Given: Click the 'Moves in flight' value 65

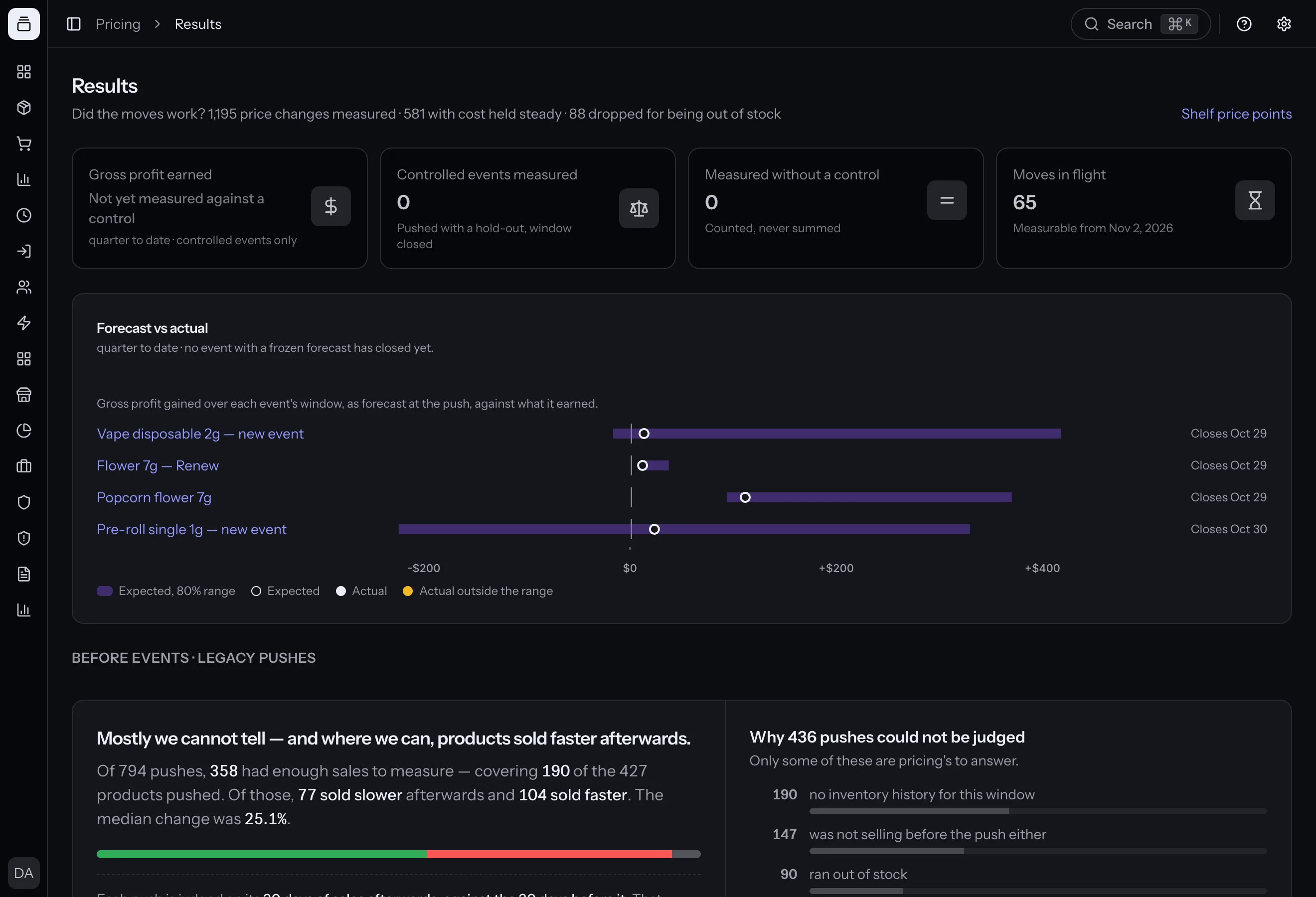Looking at the screenshot, I should [1024, 202].
